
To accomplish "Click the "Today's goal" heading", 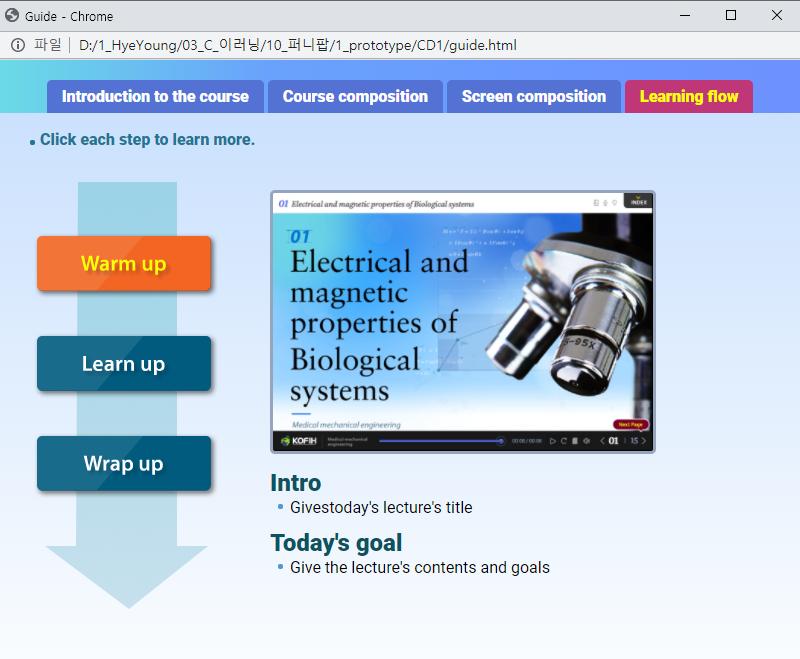I will click(x=336, y=543).
